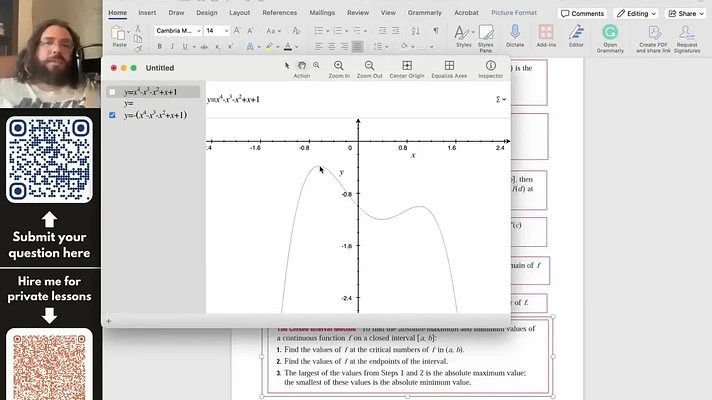
Task: Center align text
Action: pyautogui.click(x=331, y=46)
